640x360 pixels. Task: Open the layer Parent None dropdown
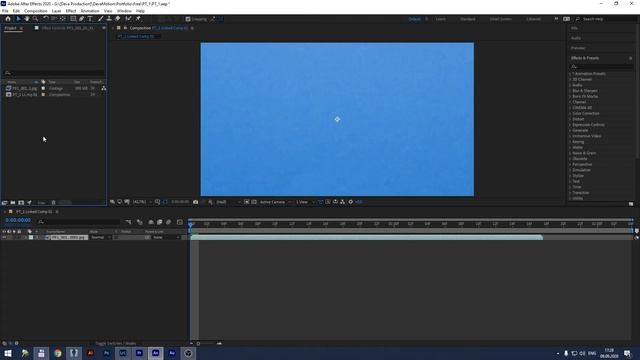tap(166, 238)
